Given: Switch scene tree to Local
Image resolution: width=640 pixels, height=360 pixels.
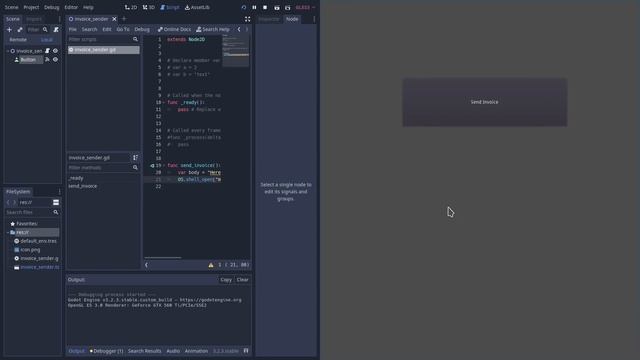Looking at the screenshot, I should pyautogui.click(x=47, y=40).
